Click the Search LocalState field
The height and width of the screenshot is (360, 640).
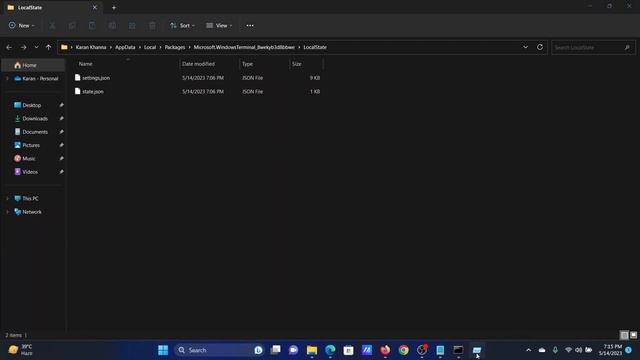pos(593,48)
